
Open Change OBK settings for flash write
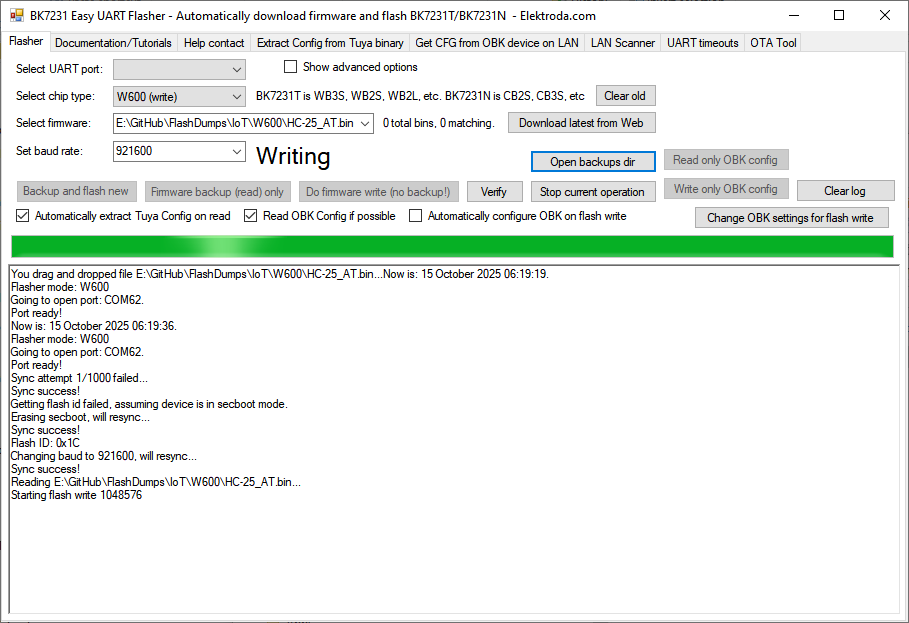tap(791, 218)
